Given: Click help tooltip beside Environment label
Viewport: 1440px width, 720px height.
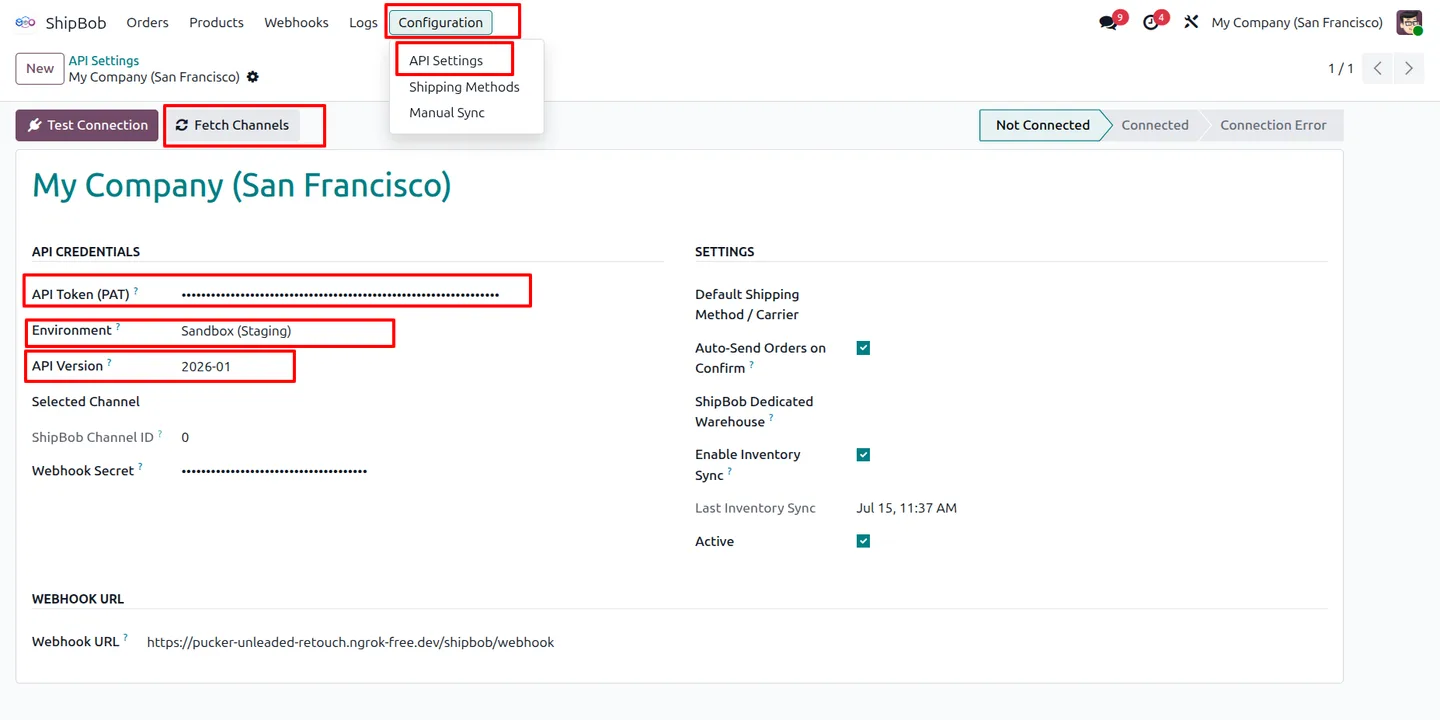Looking at the screenshot, I should (x=118, y=327).
